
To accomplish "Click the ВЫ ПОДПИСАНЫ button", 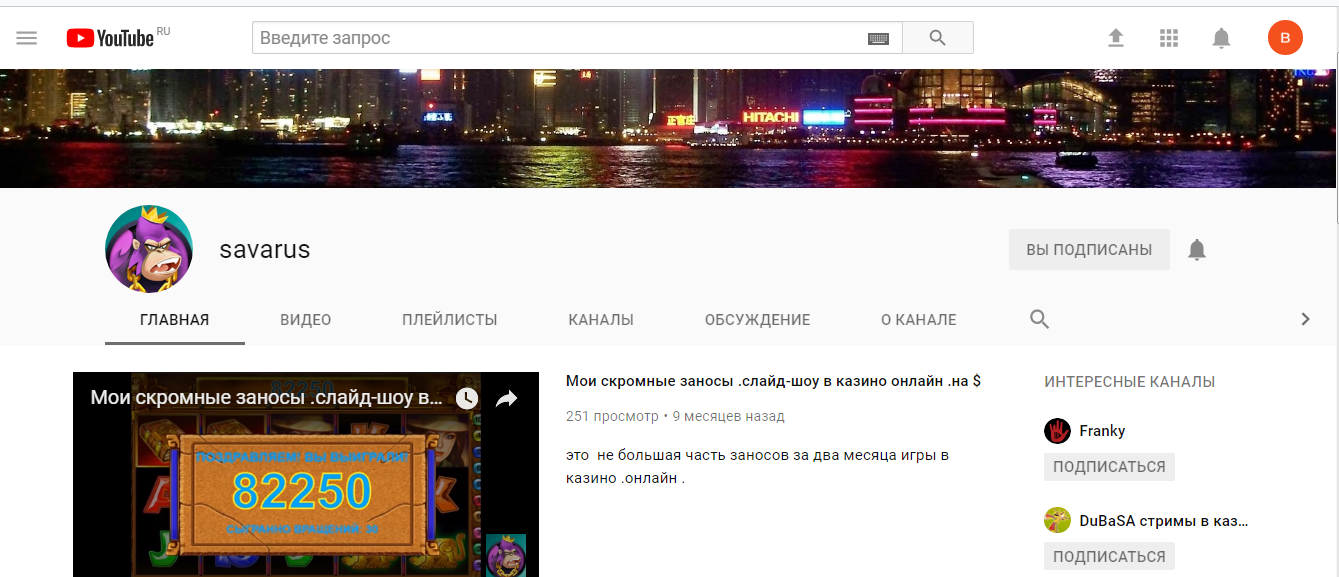I will click(x=1089, y=250).
